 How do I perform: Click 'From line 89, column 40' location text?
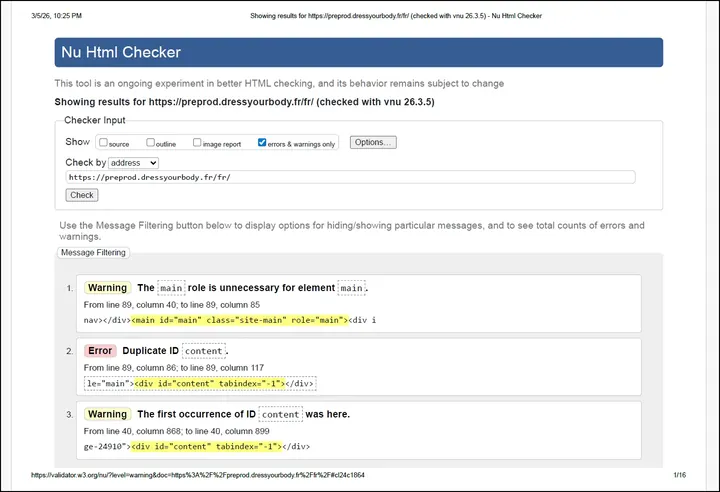172,305
